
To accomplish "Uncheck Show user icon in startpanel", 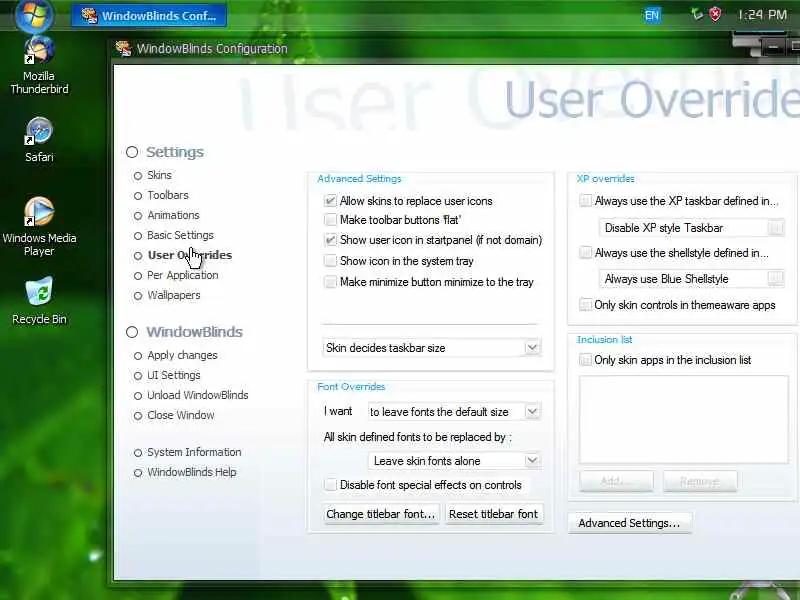I will pyautogui.click(x=331, y=240).
